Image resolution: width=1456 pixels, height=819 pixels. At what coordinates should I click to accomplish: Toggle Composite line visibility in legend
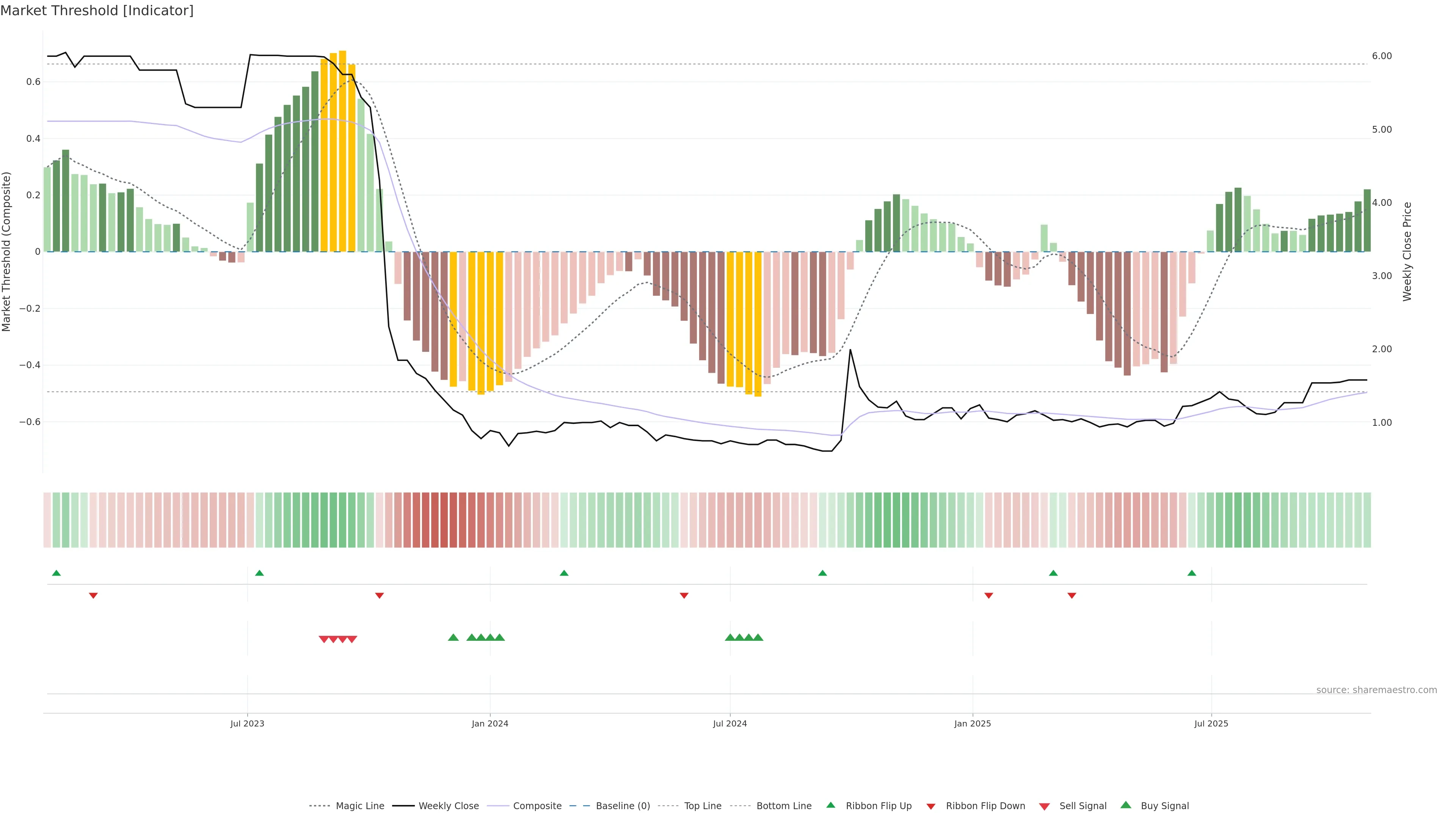tap(537, 806)
